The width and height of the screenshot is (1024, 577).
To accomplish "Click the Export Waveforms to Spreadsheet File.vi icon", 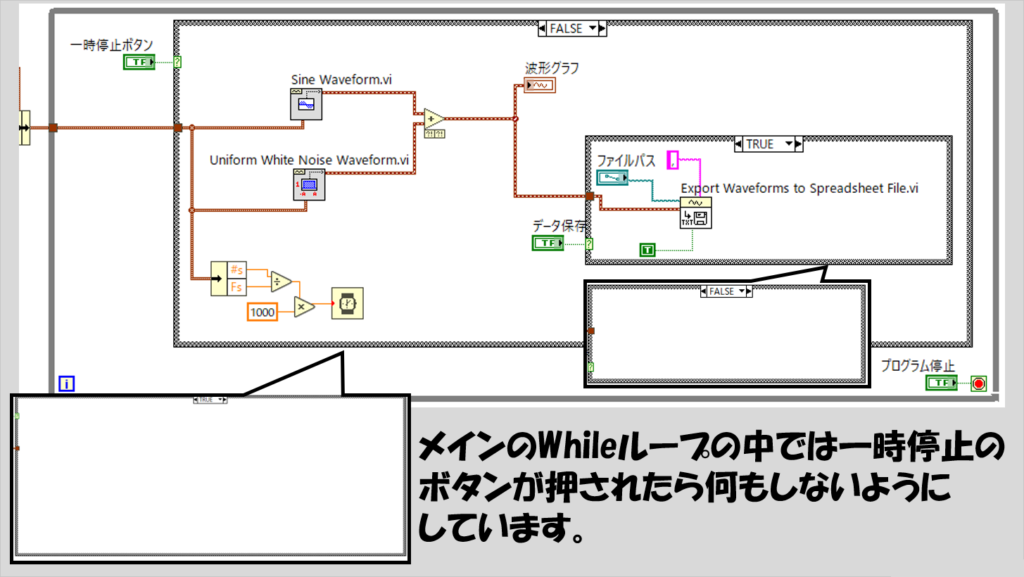I will pos(695,213).
